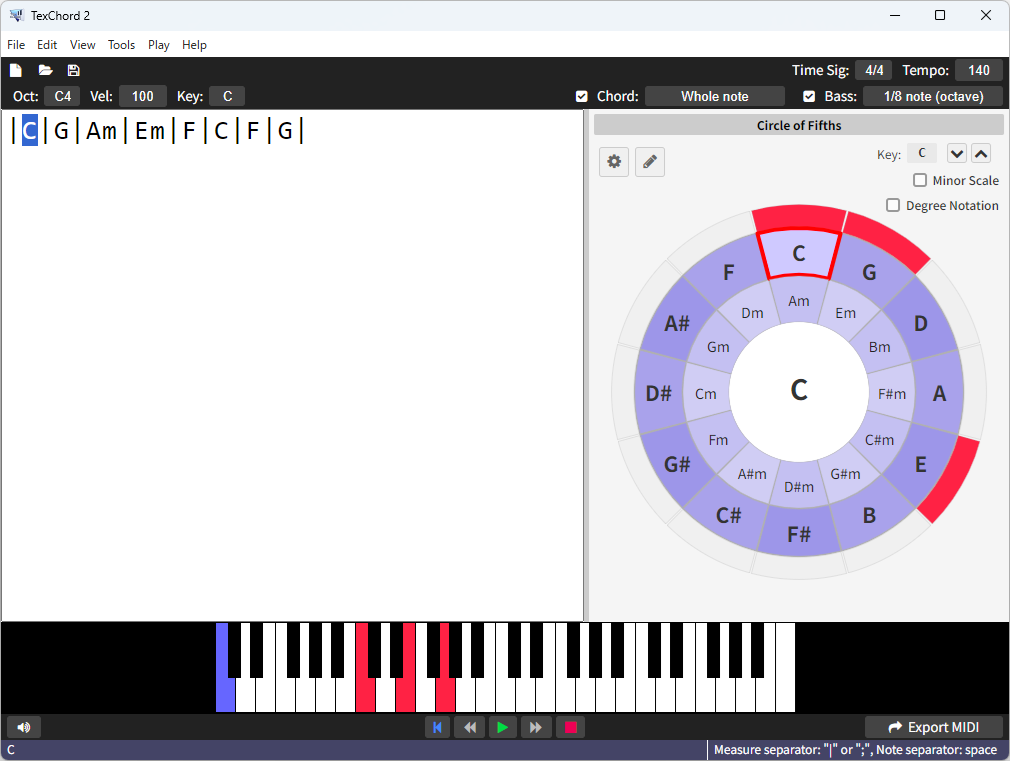Click the TexChord 2 app icon in the title bar
The height and width of the screenshot is (761, 1010).
(x=17, y=15)
